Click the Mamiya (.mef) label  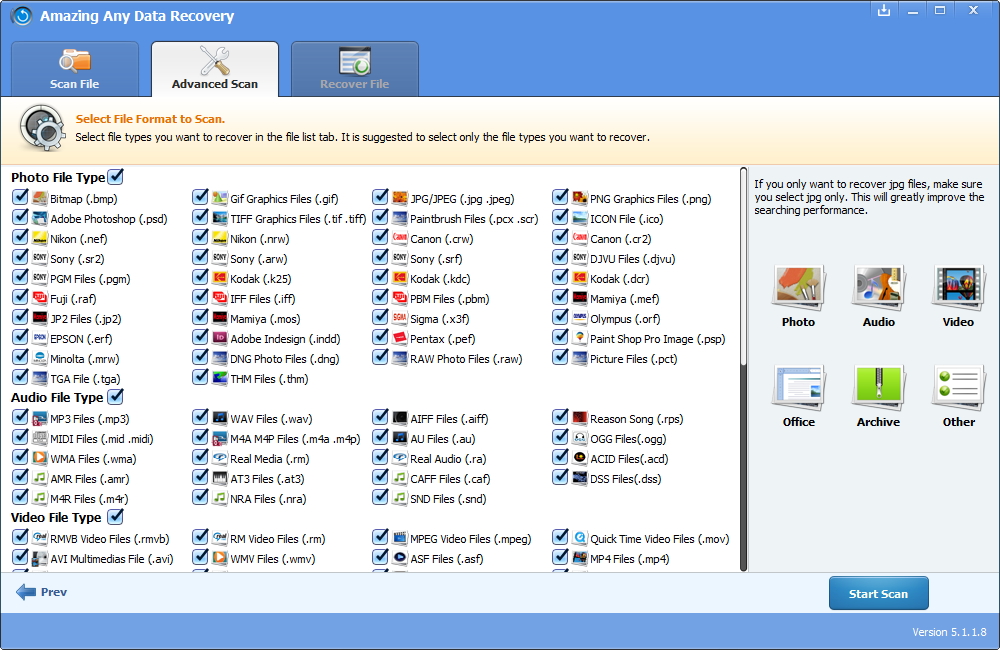[624, 299]
